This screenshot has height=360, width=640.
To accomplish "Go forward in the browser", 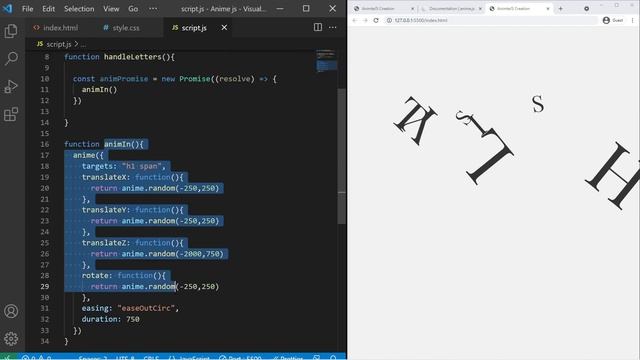I will pos(365,20).
